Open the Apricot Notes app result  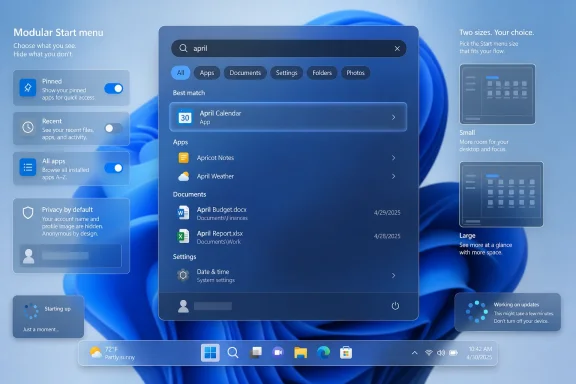288,158
